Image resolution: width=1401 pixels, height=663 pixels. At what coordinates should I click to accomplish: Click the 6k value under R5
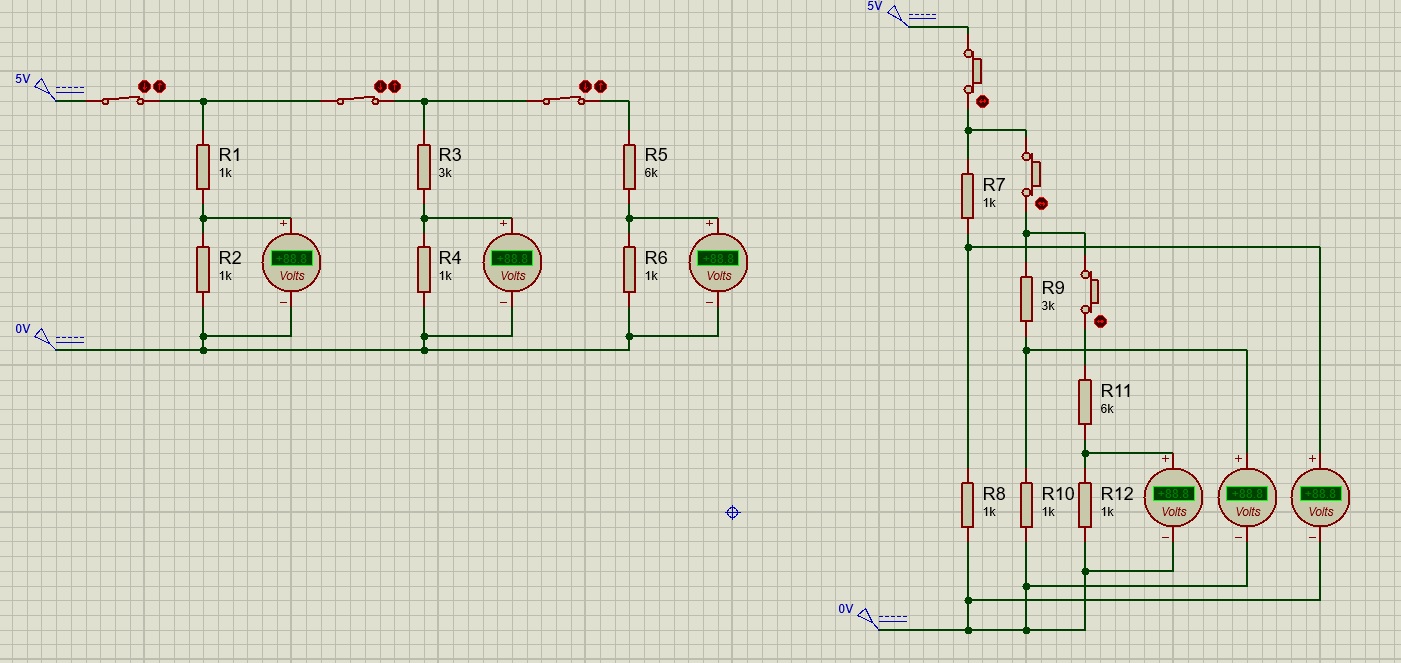651,173
